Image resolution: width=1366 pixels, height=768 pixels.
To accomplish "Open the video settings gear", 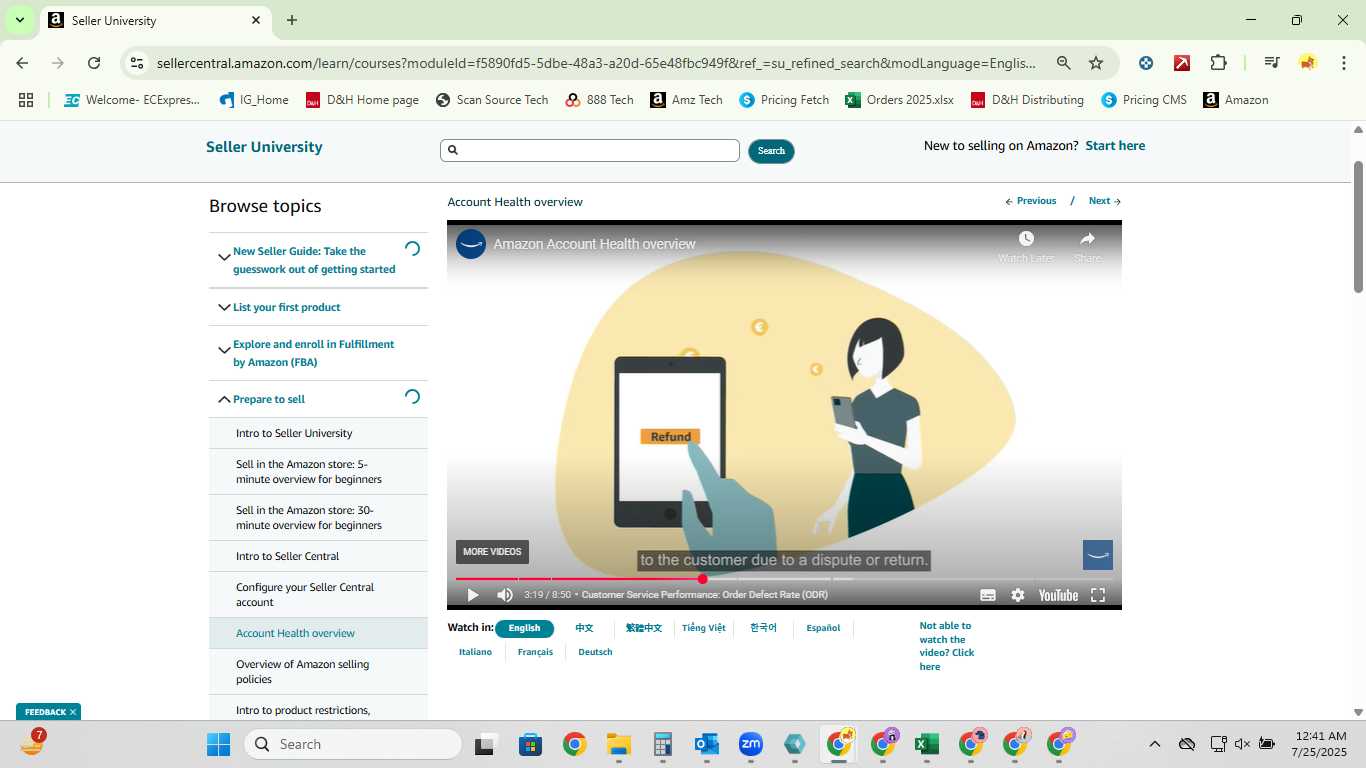I will click(x=1018, y=595).
